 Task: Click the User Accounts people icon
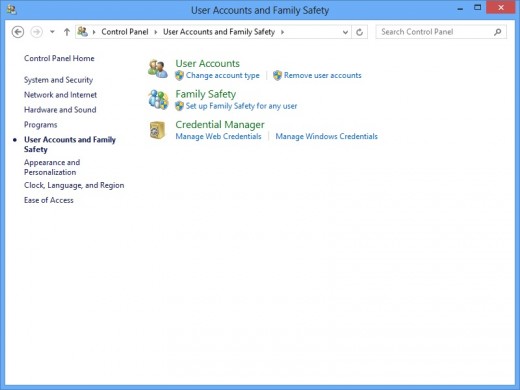tap(158, 69)
